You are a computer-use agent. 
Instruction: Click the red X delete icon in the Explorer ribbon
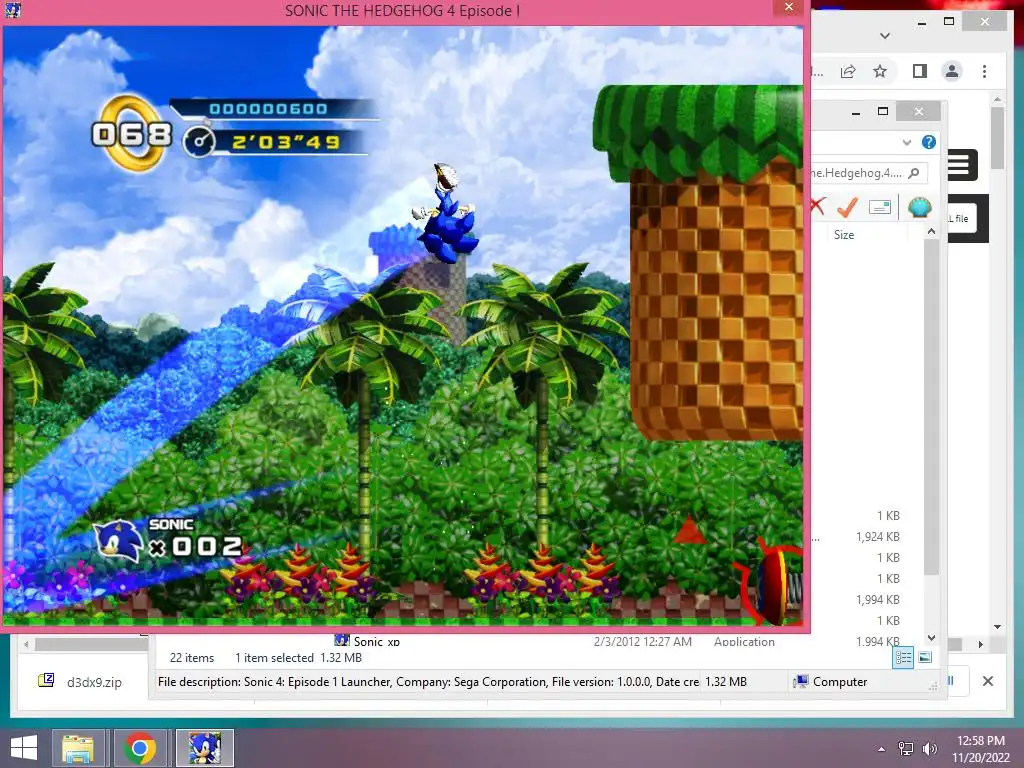coord(817,207)
